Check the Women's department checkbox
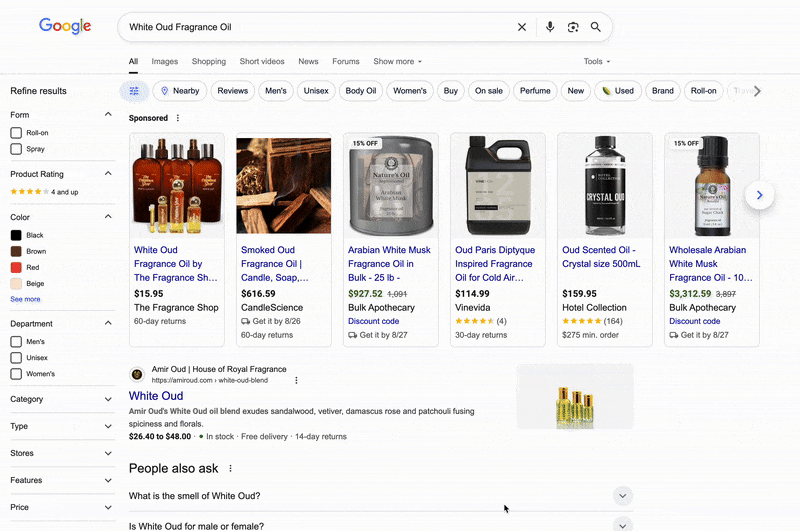 pos(16,374)
